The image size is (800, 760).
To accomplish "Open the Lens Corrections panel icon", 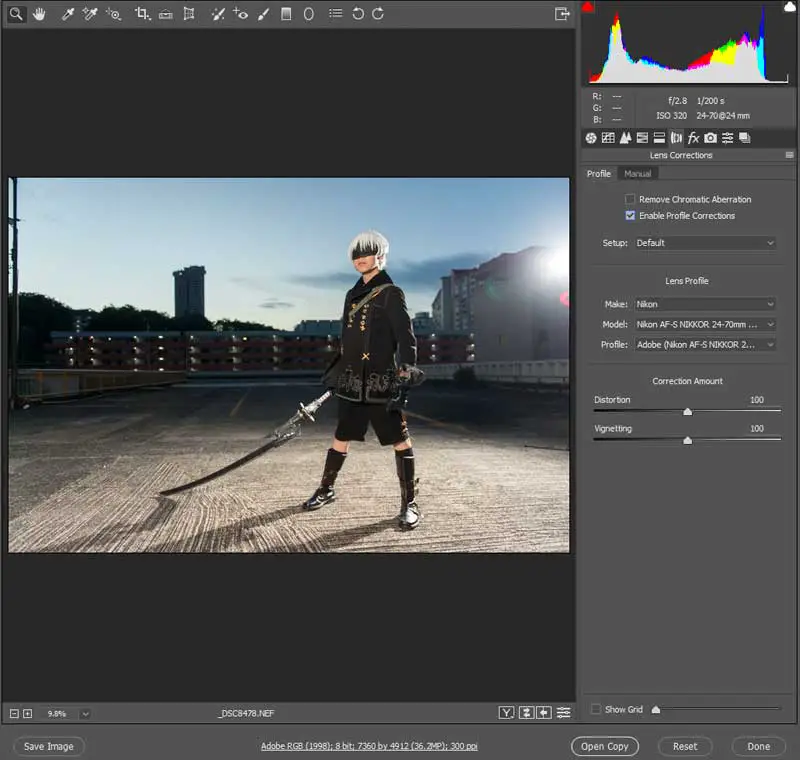I will tap(676, 138).
